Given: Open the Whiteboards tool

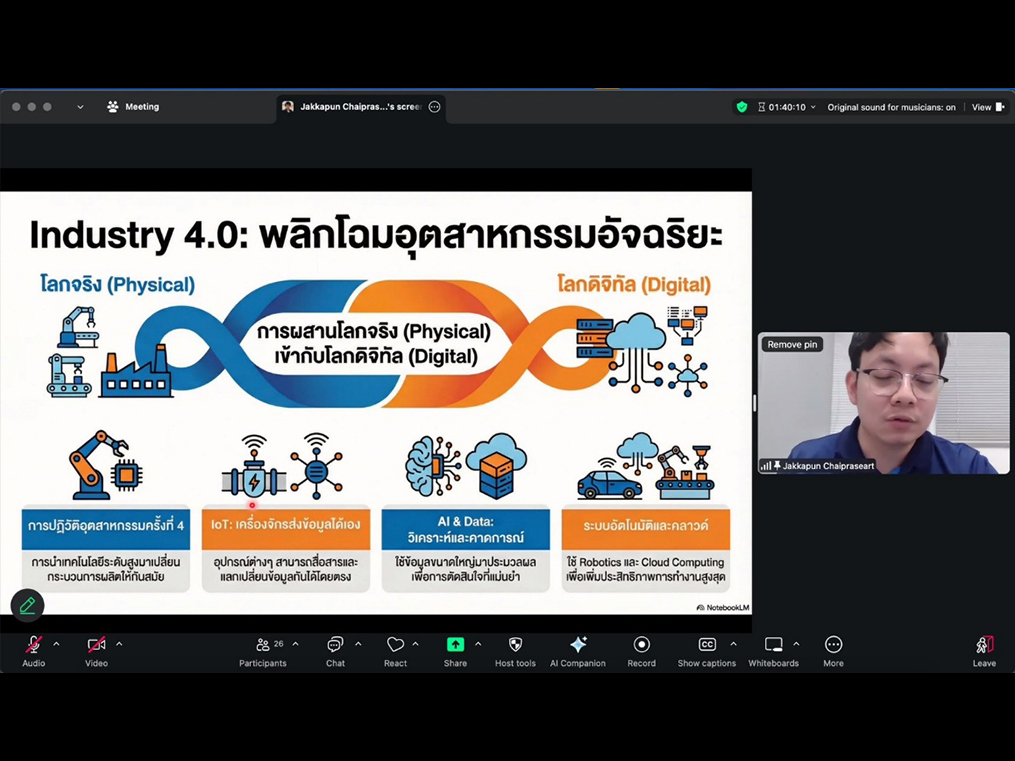Looking at the screenshot, I should [x=773, y=646].
